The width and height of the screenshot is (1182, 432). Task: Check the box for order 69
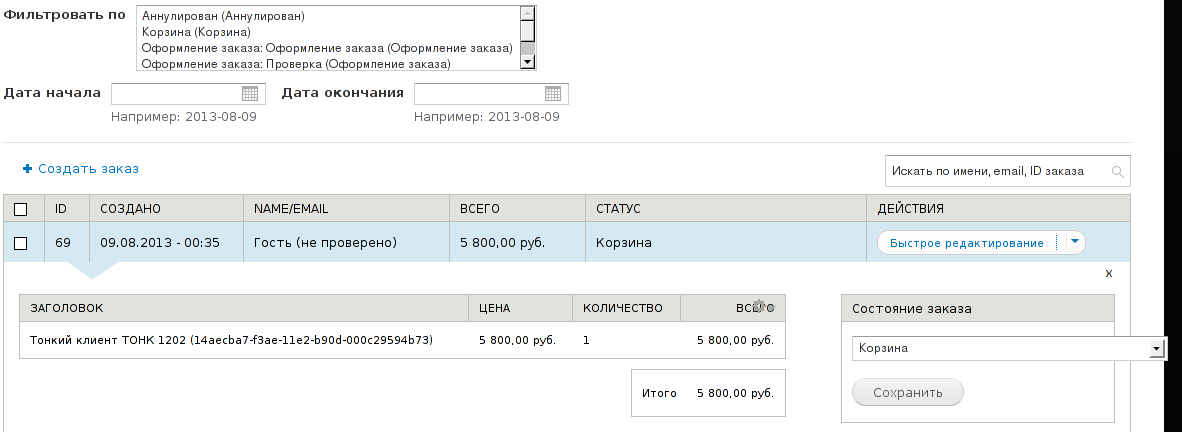tap(21, 243)
